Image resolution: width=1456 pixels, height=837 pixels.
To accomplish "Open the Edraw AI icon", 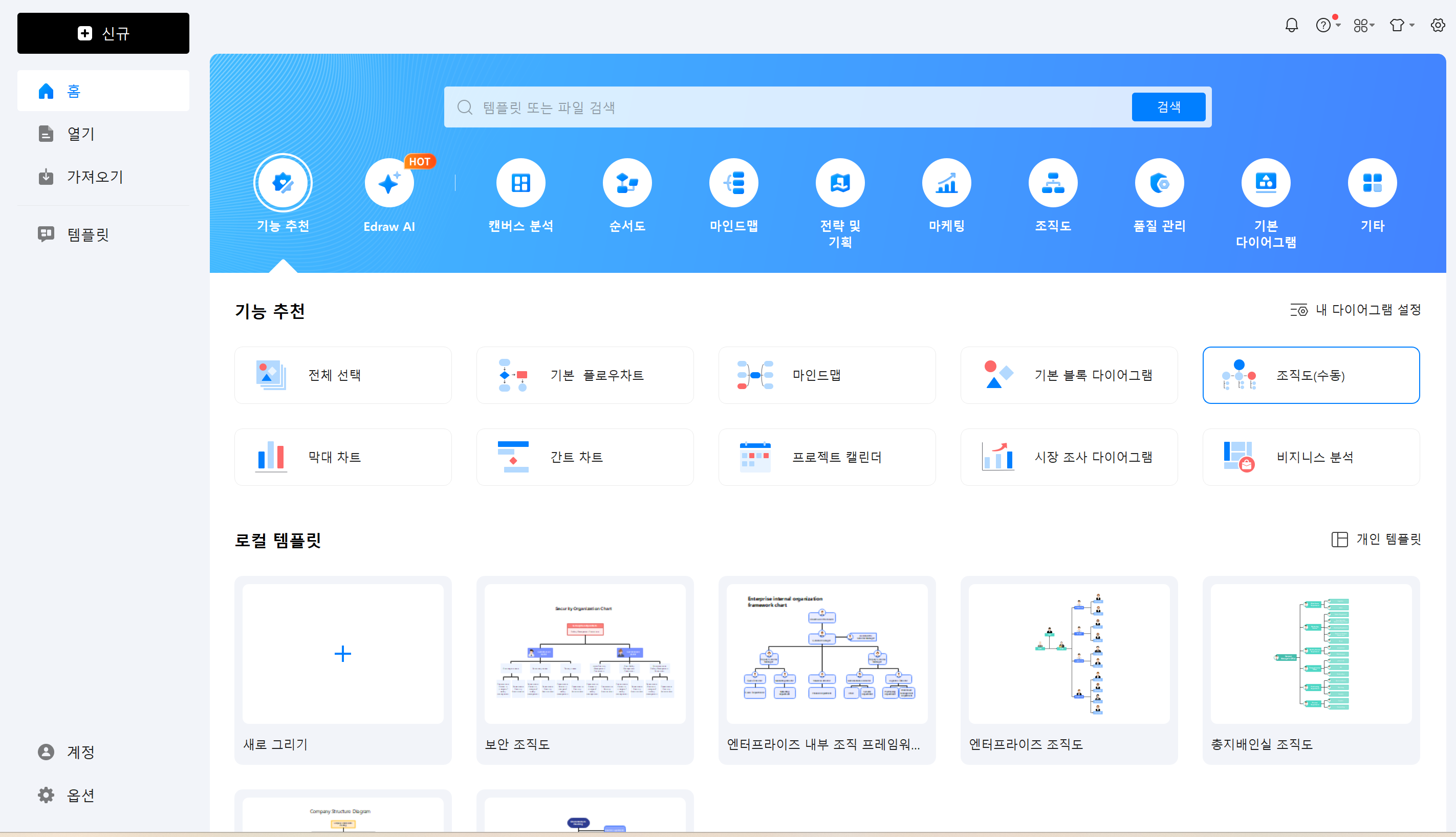I will pyautogui.click(x=389, y=183).
